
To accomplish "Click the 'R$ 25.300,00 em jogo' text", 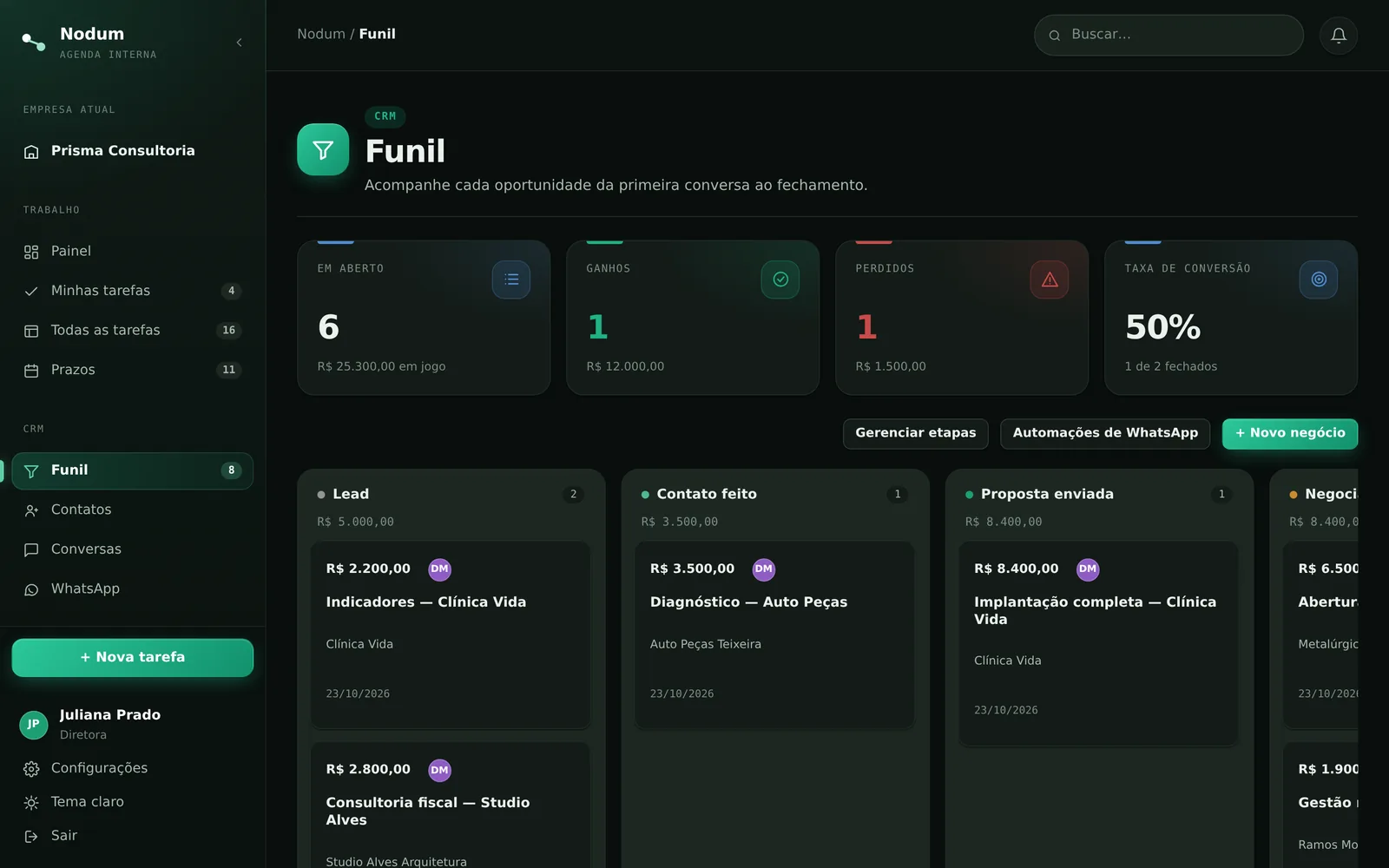I will [381, 366].
